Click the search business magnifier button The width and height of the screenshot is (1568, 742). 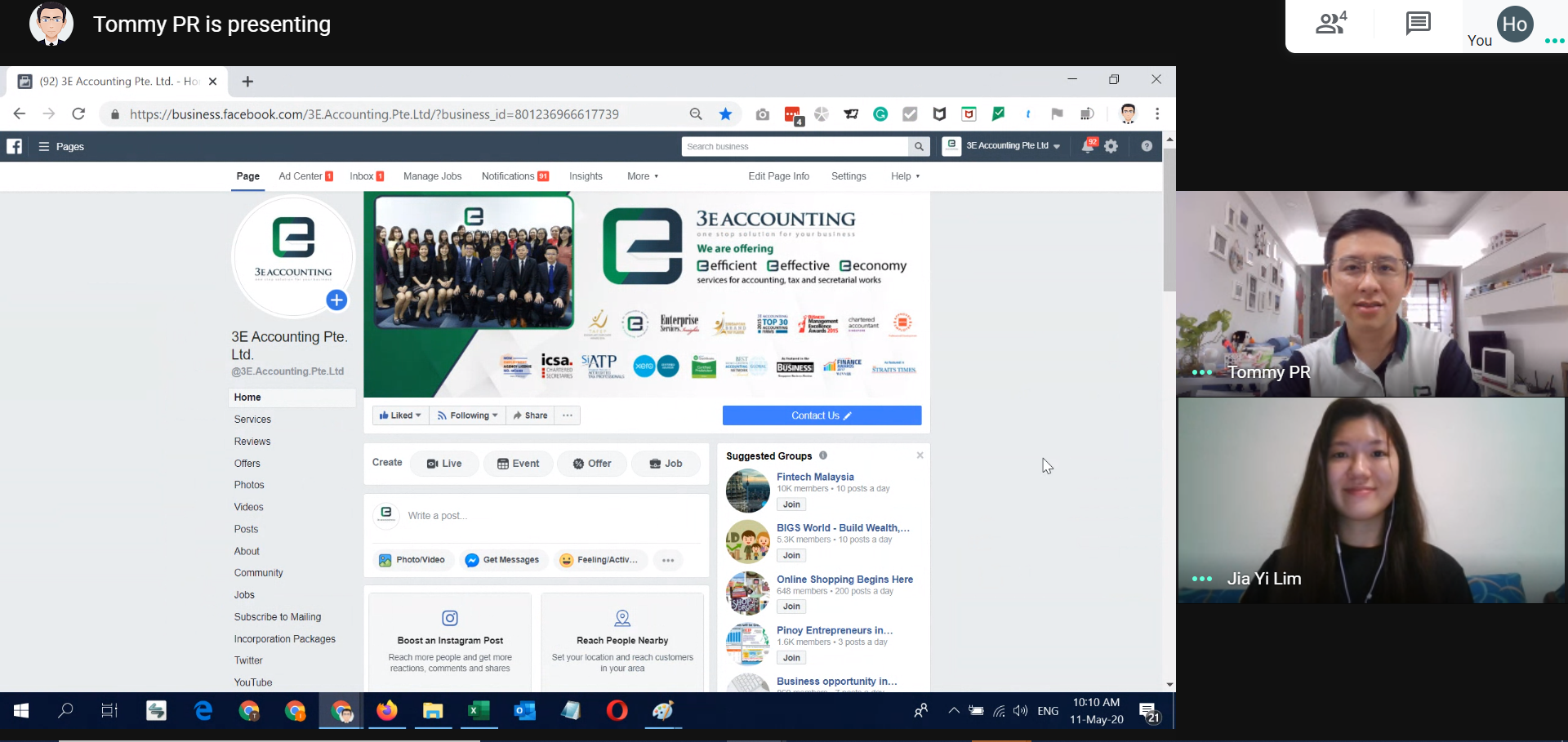click(919, 146)
